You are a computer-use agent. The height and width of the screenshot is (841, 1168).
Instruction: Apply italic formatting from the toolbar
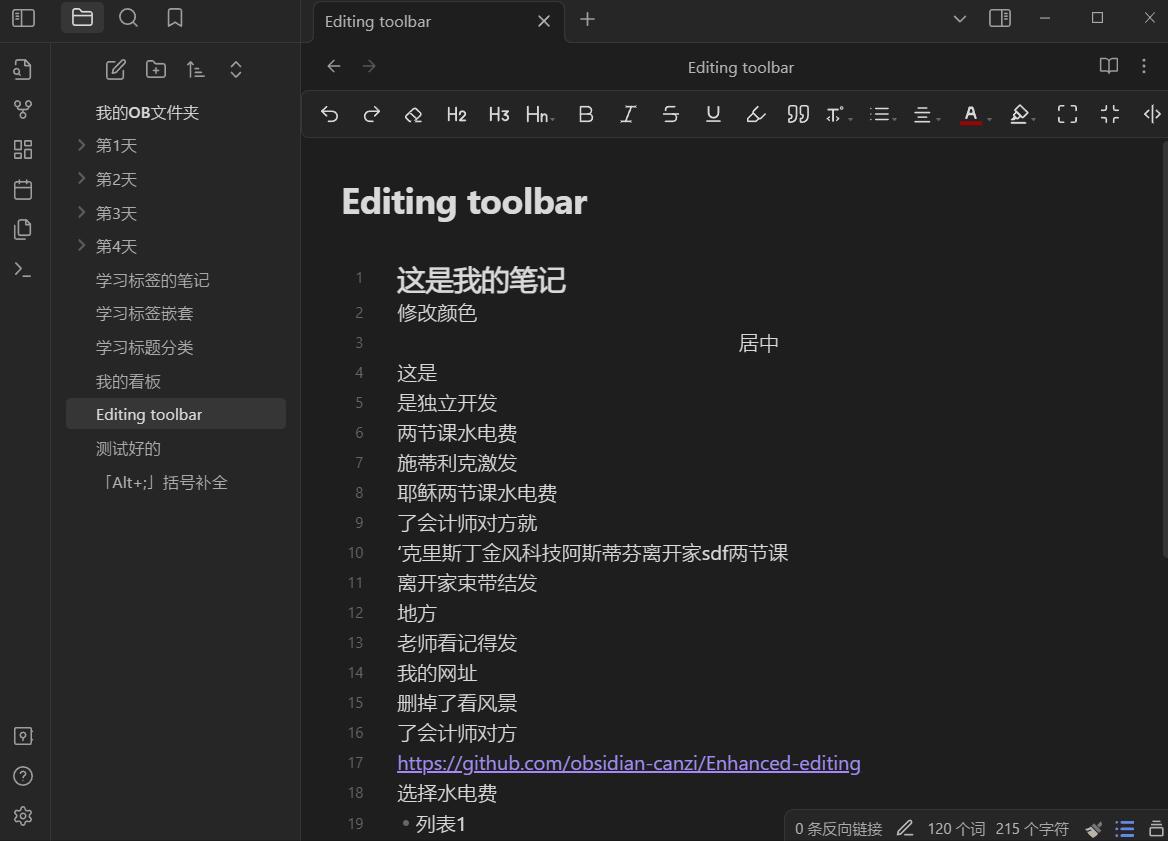(x=628, y=114)
